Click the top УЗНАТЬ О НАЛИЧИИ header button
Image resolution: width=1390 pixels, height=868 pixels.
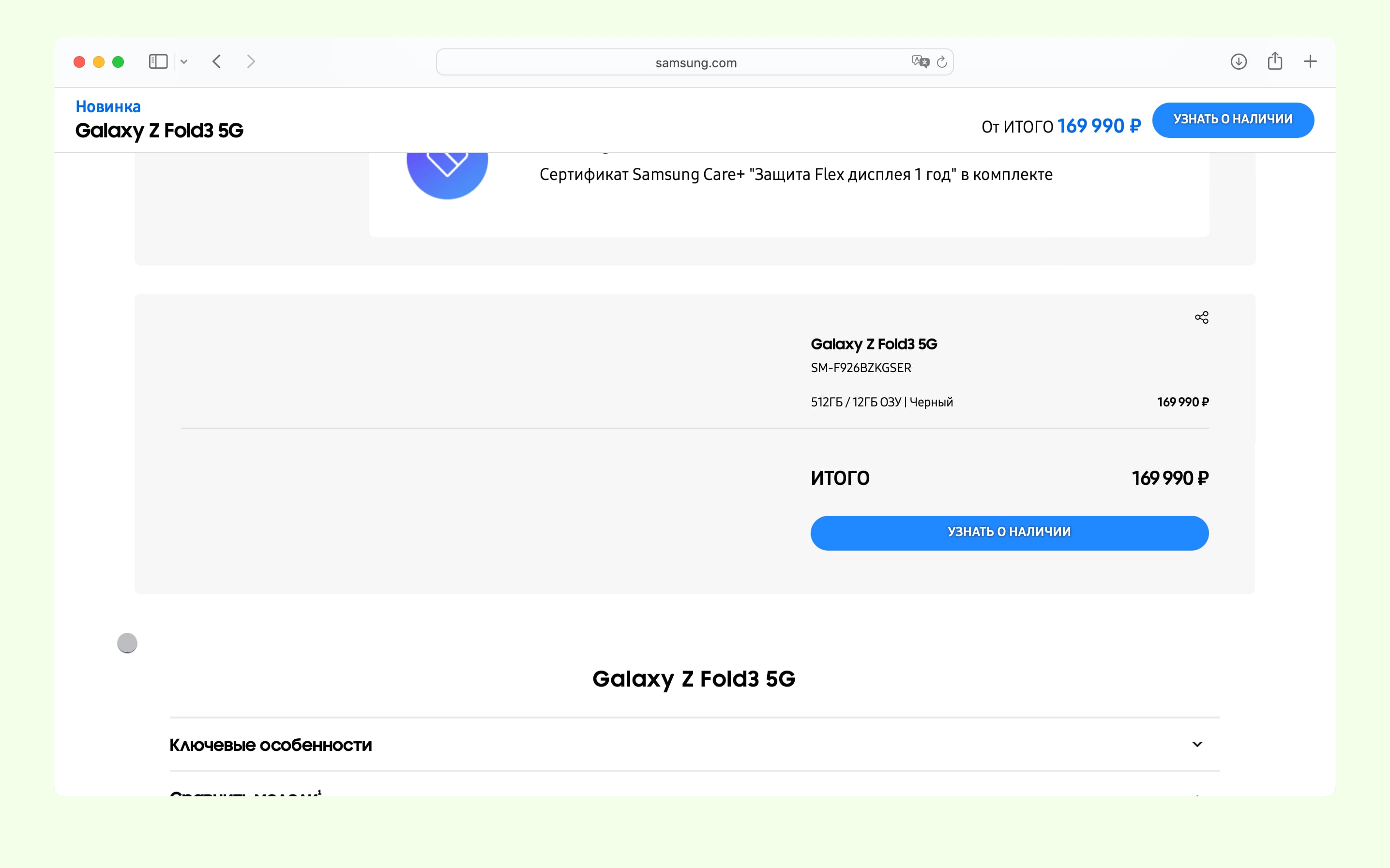click(x=1233, y=120)
